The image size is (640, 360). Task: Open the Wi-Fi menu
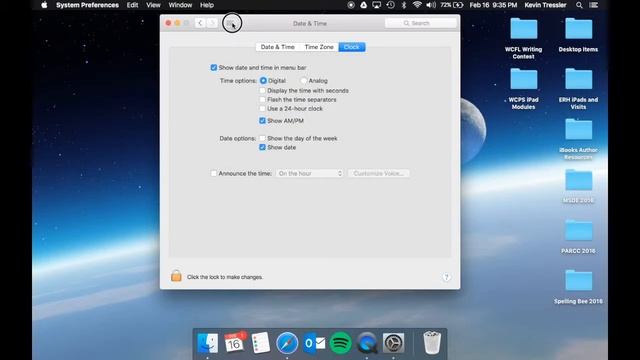pos(417,5)
